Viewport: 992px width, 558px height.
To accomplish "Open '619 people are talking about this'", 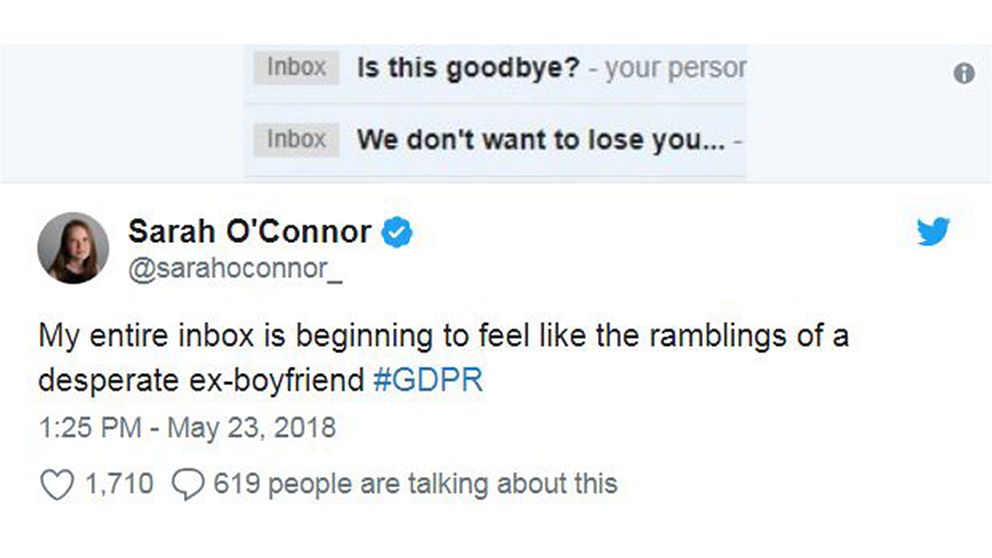I will coord(414,485).
